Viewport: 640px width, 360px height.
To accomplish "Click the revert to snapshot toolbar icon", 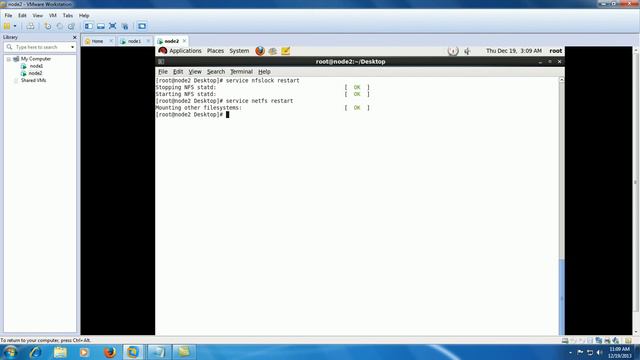I will coord(60,26).
